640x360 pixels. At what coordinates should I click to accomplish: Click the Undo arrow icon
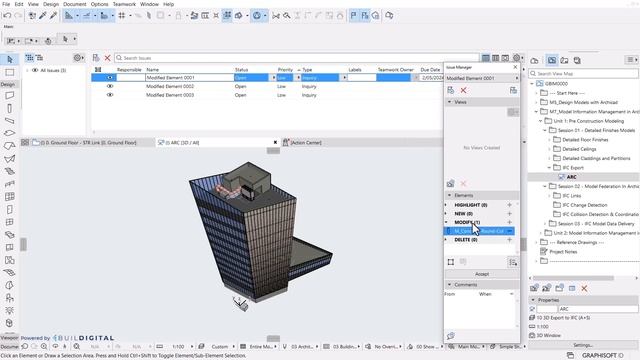(7, 16)
